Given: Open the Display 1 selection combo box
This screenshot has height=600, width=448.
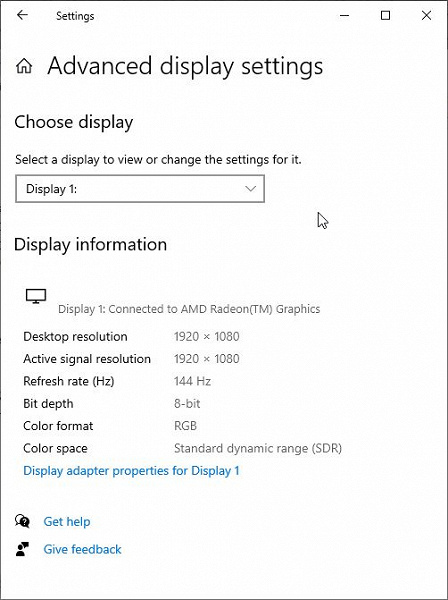Looking at the screenshot, I should click(140, 189).
